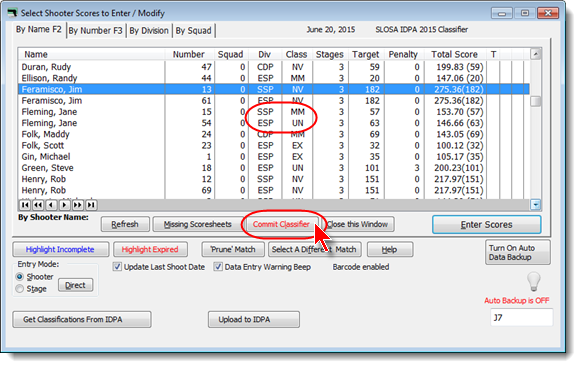581x368 pixels.
Task: Click the Target column header
Action: [x=366, y=54]
